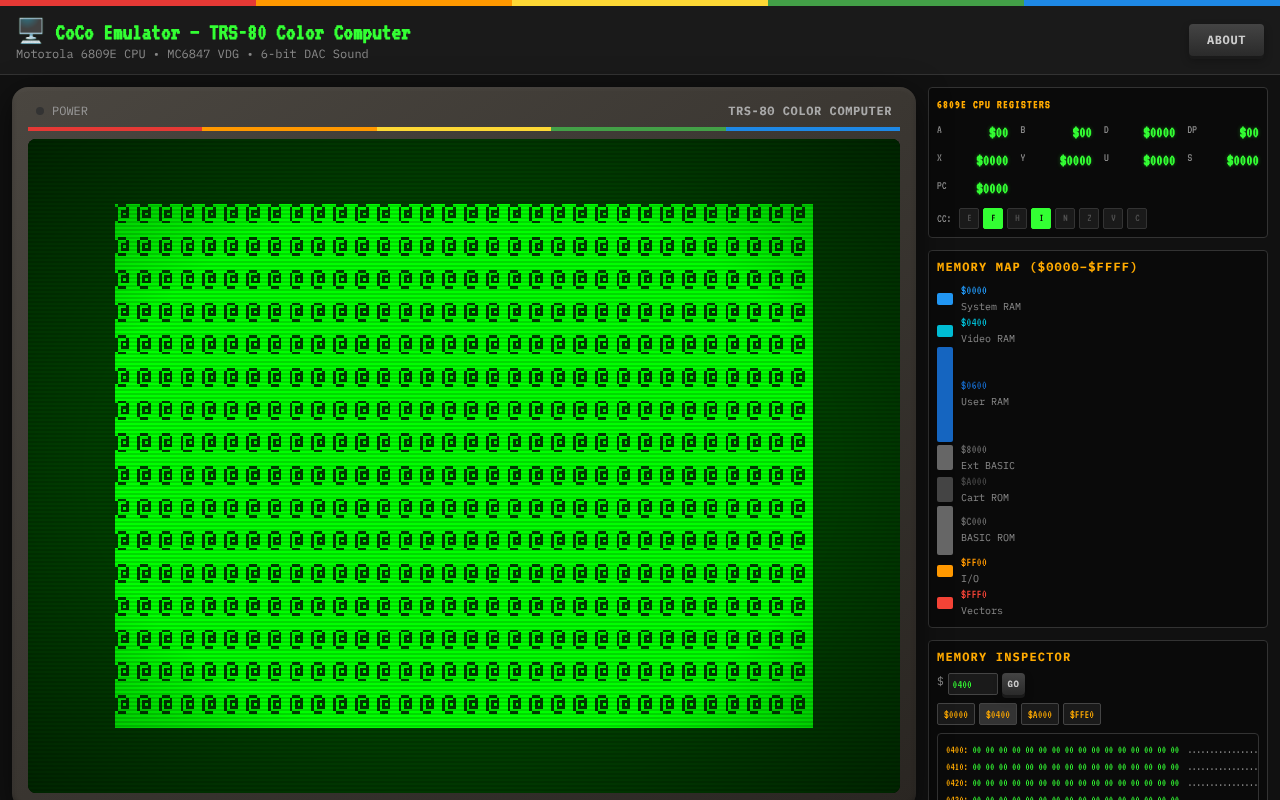Jump to $A000 memory preset
This screenshot has width=1280, height=800.
1040,714
